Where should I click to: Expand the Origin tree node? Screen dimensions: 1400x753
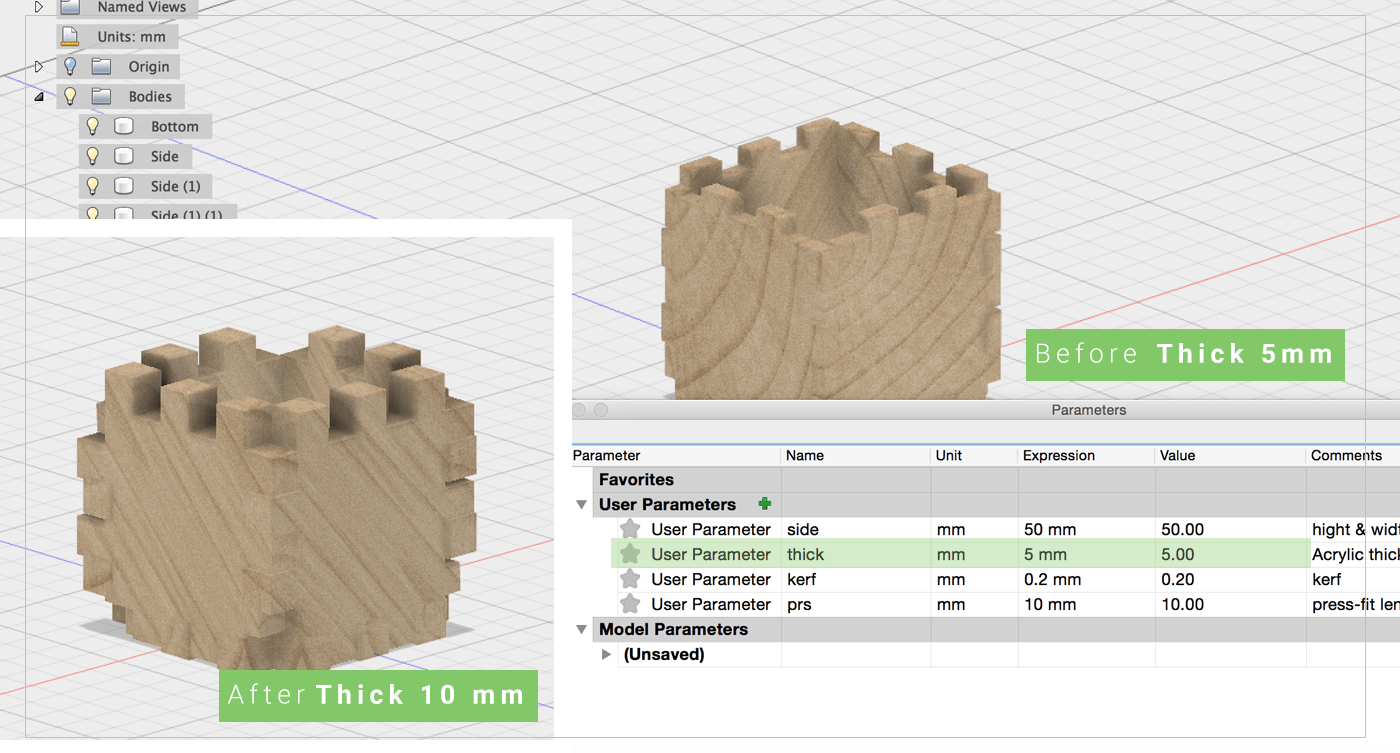pos(39,66)
